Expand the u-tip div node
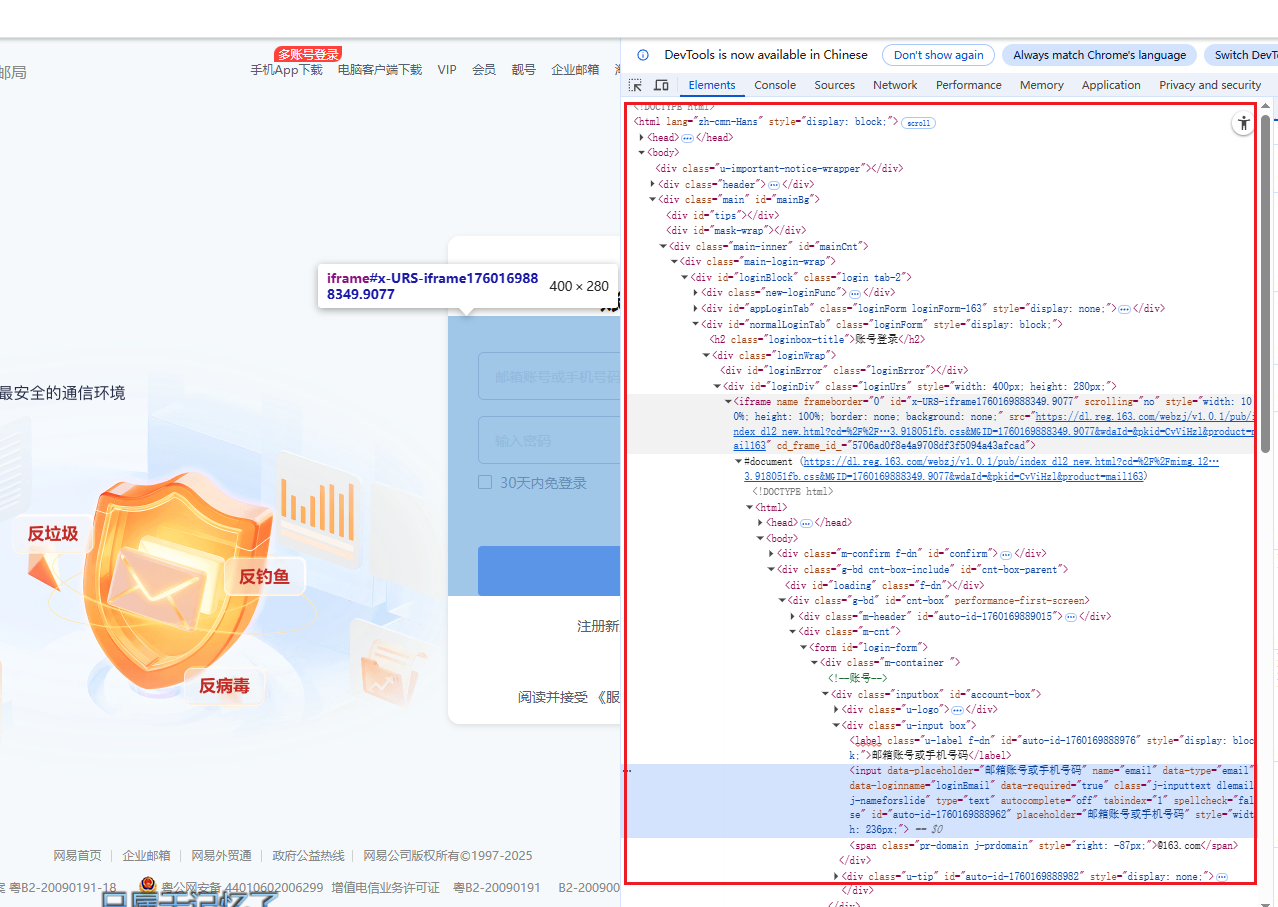 [x=836, y=877]
